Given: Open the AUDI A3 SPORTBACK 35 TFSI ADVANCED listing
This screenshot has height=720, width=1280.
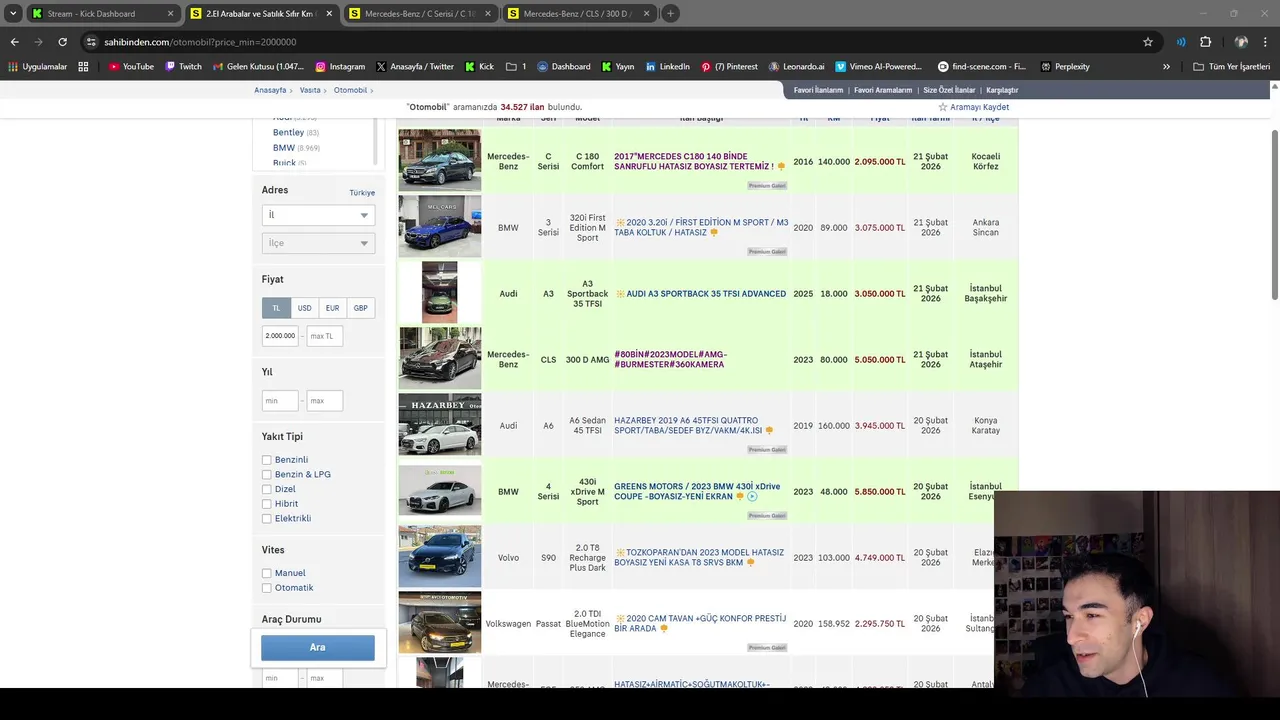Looking at the screenshot, I should 706,294.
